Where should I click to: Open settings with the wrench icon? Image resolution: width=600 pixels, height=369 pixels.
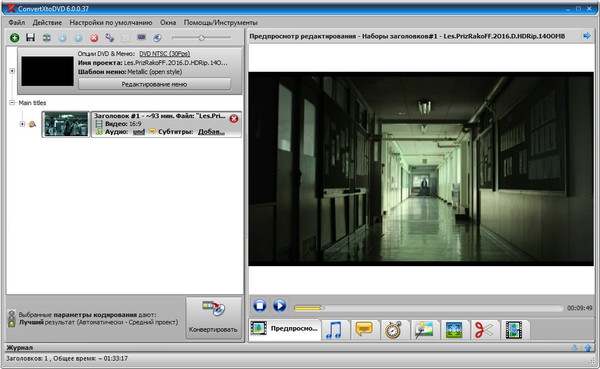110,38
